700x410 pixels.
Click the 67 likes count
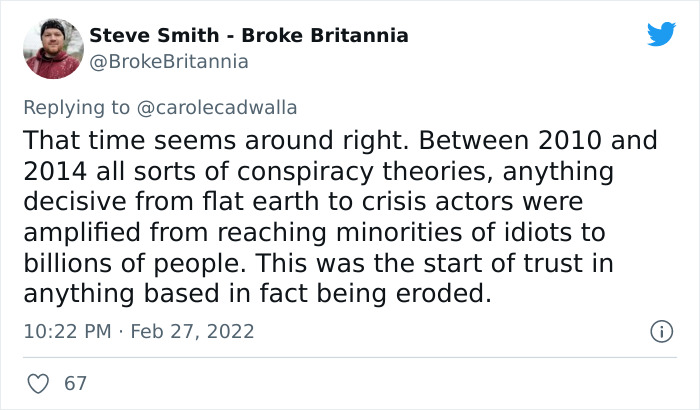point(74,383)
